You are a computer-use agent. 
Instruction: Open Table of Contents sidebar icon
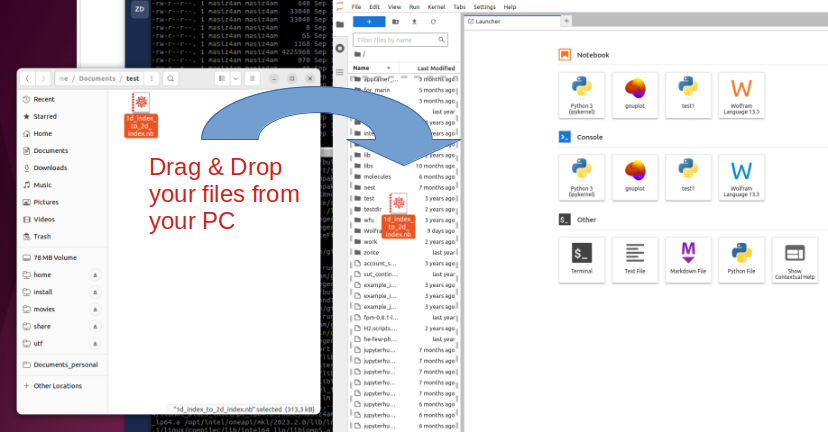point(340,72)
